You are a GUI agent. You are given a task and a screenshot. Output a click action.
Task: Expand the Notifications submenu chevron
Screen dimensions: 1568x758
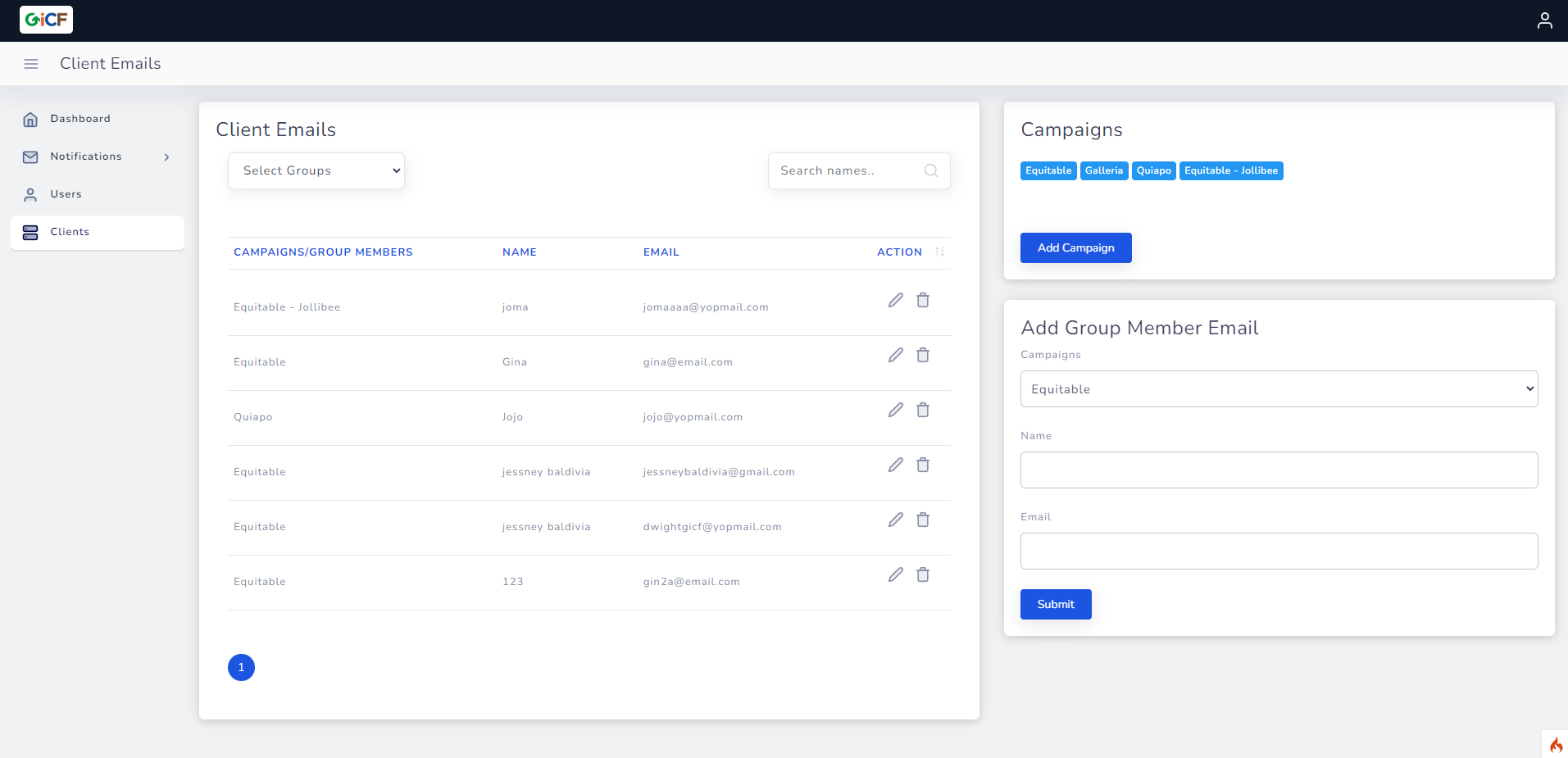coord(166,157)
